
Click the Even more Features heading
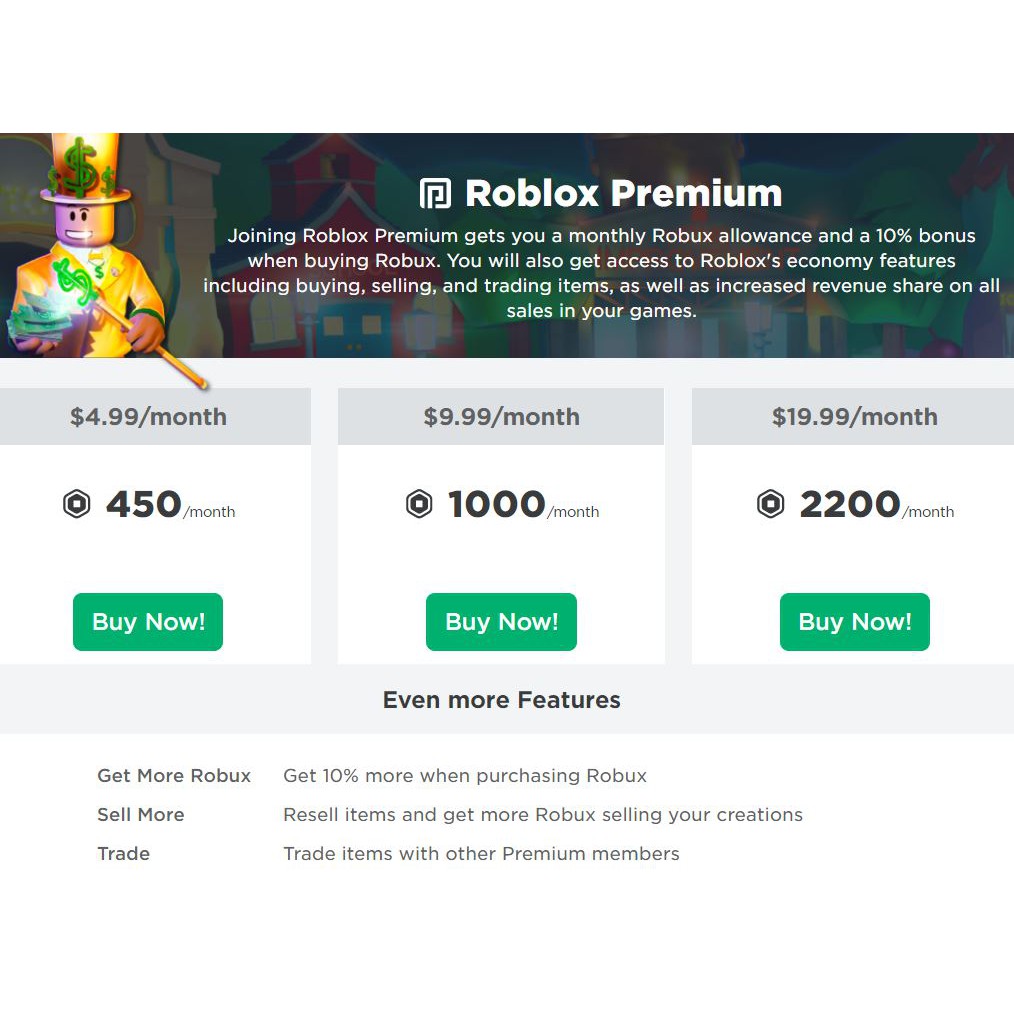click(x=501, y=700)
